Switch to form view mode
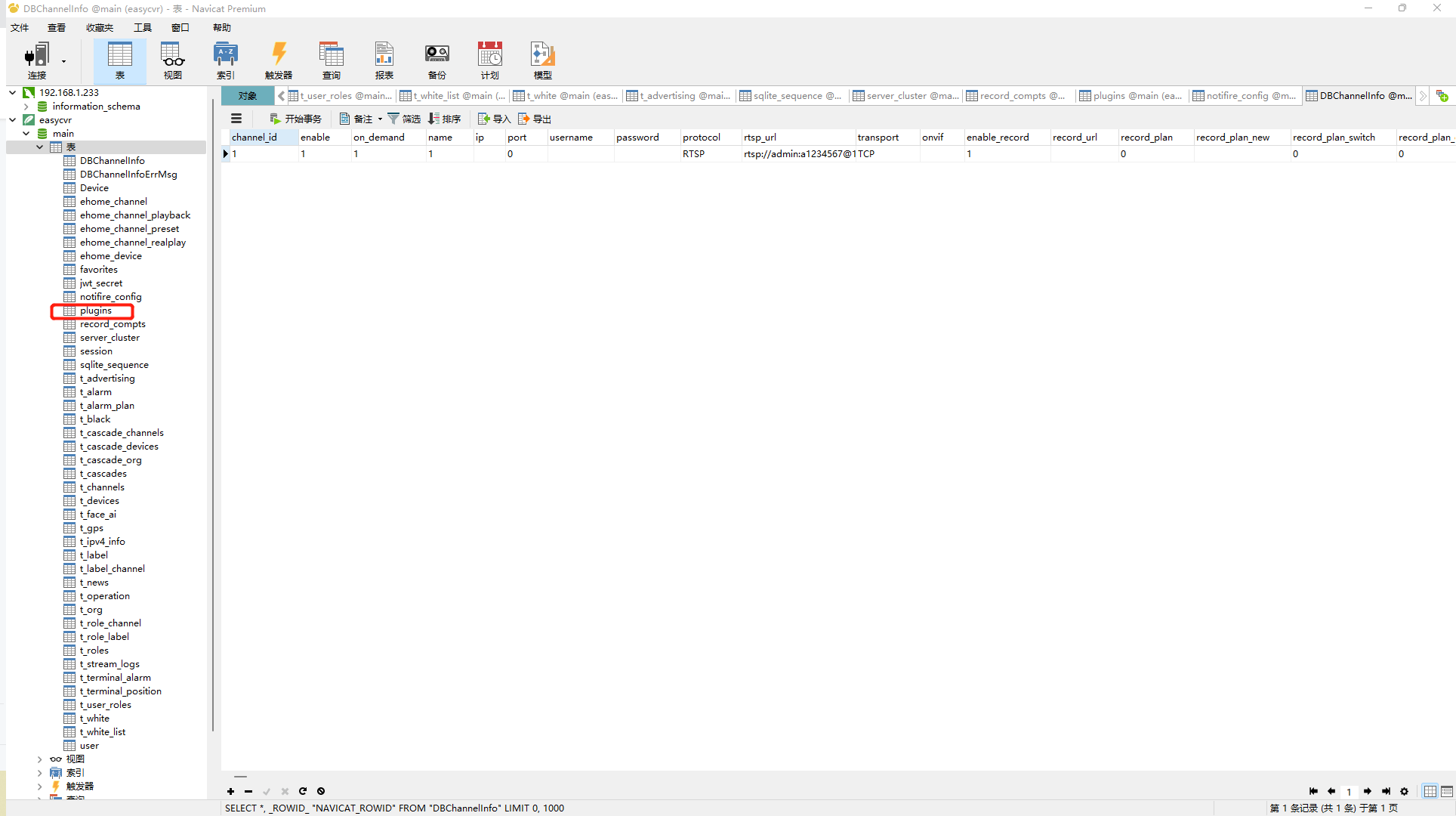 pyautogui.click(x=1447, y=791)
